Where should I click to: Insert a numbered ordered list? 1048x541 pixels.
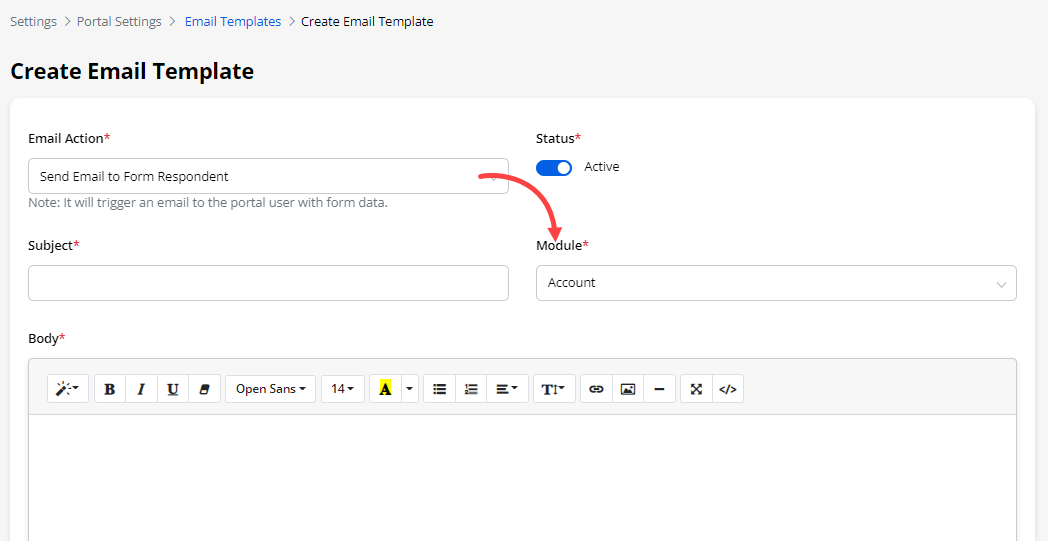[471, 389]
